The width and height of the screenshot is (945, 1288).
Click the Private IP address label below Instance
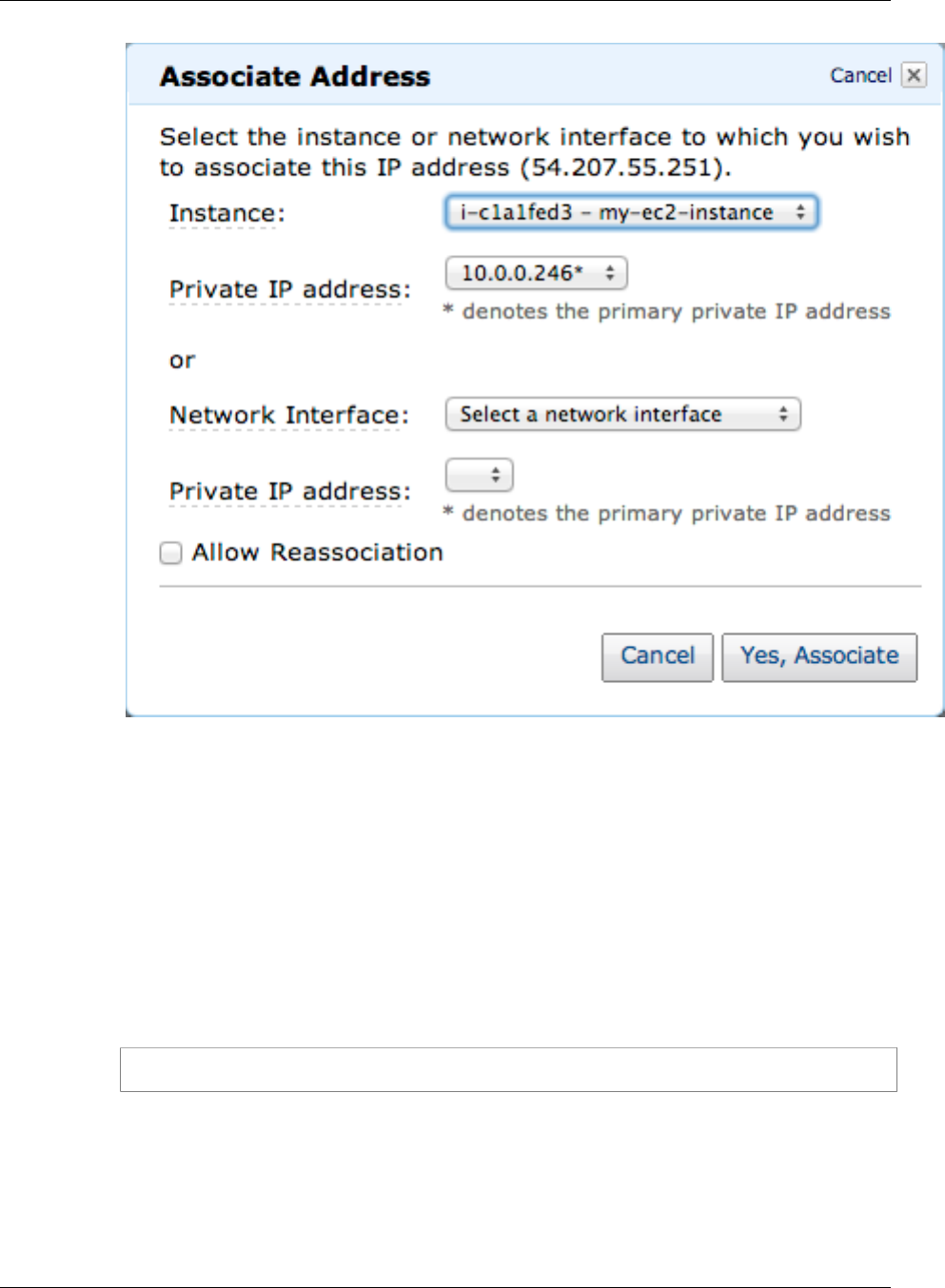(x=289, y=290)
